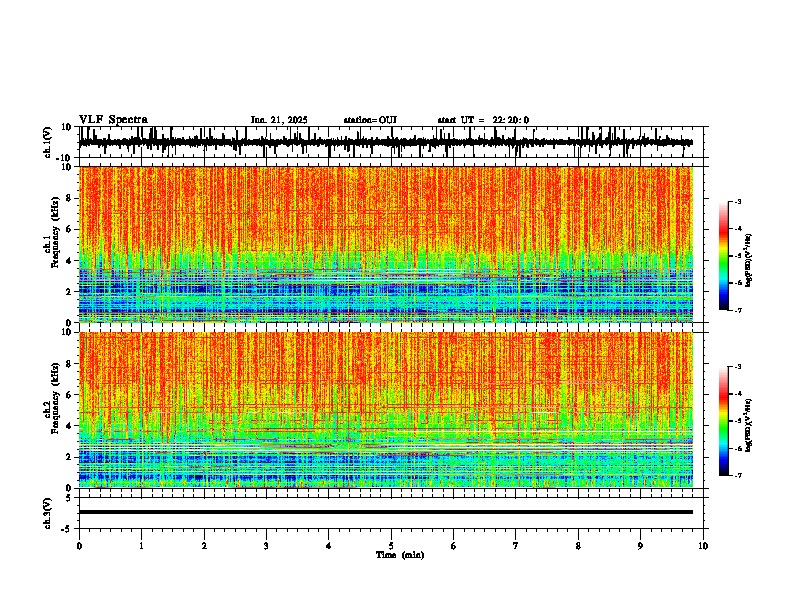Click the ch.1 frequency tick '4'
This screenshot has width=792, height=612.
tap(69, 261)
